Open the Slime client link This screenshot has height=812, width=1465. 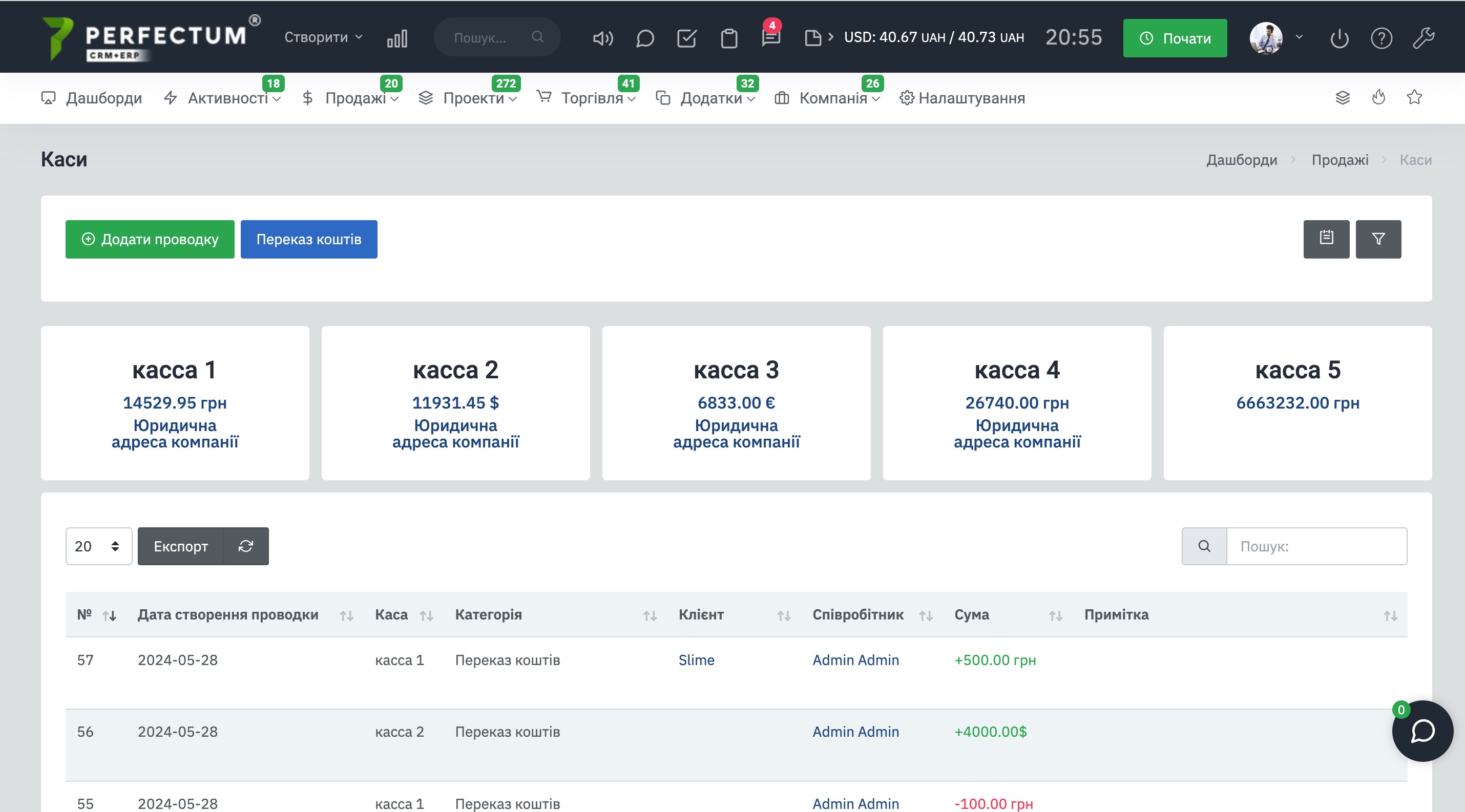pyautogui.click(x=696, y=660)
